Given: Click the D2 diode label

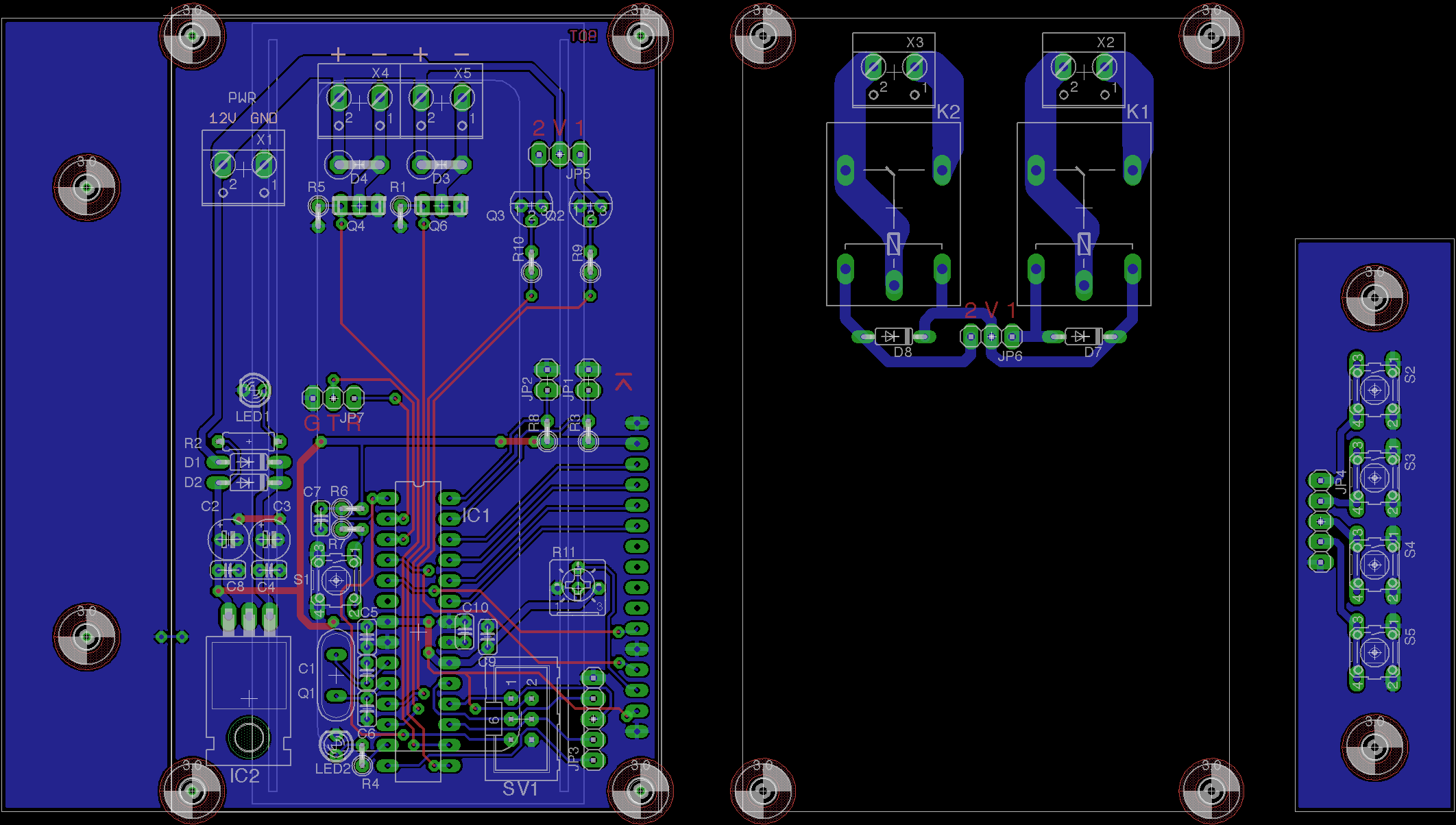Looking at the screenshot, I should coord(193,482).
